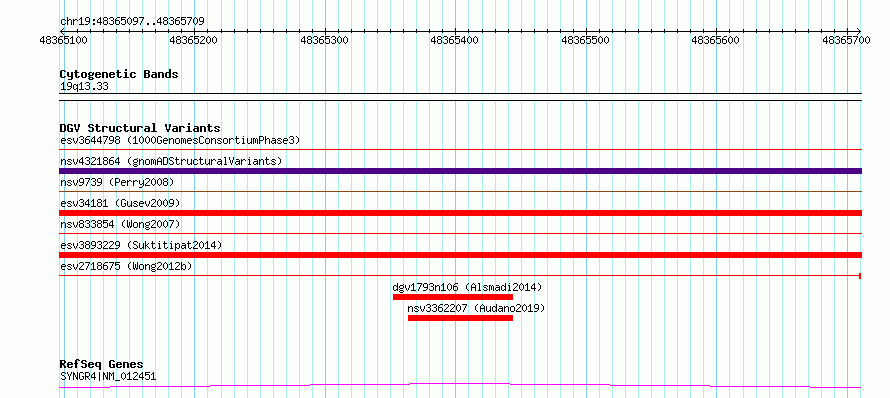The image size is (890, 398).
Task: Click the RefSeq Genes track heading
Action: [x=102, y=364]
